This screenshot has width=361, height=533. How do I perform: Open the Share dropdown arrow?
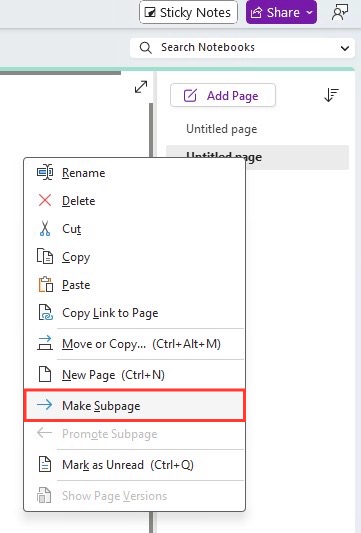(309, 13)
